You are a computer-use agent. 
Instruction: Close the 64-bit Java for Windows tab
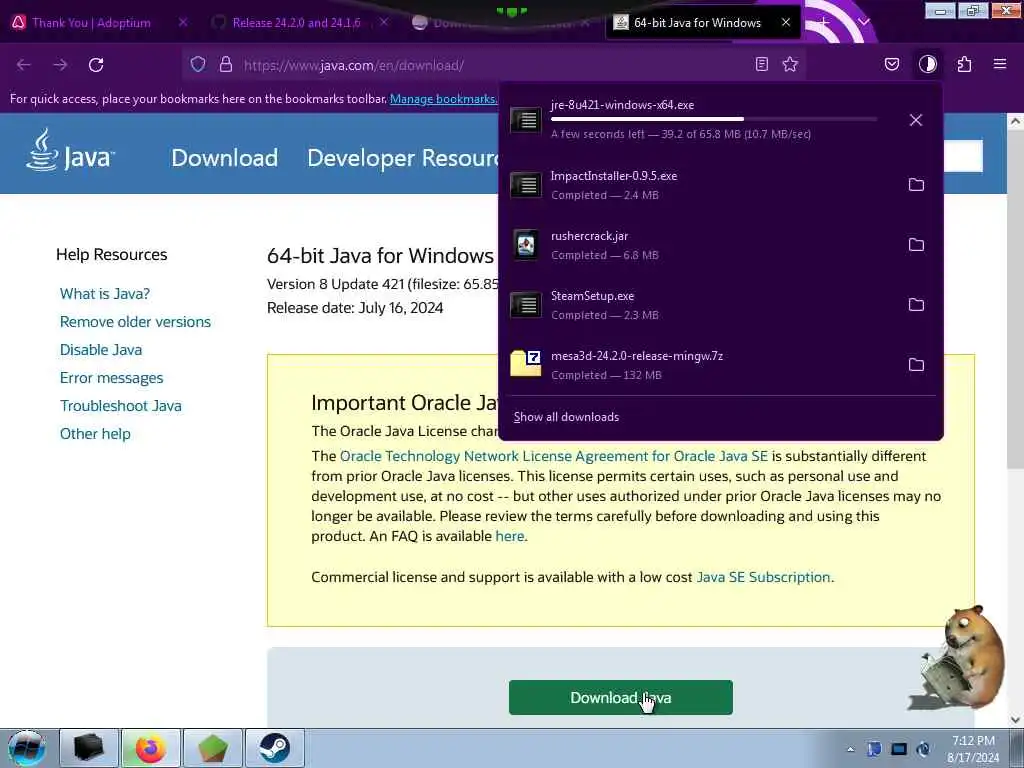[786, 22]
